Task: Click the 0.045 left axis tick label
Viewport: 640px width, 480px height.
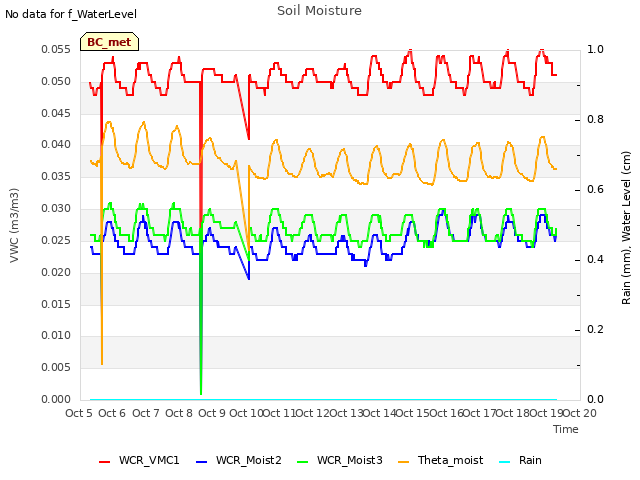Action: [x=56, y=113]
